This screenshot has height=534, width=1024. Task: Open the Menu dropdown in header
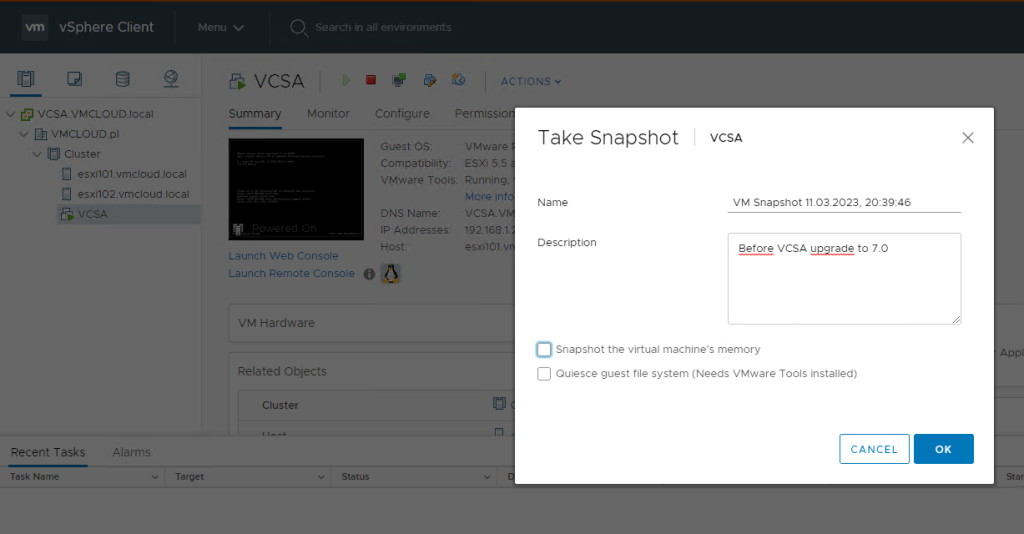pos(220,27)
